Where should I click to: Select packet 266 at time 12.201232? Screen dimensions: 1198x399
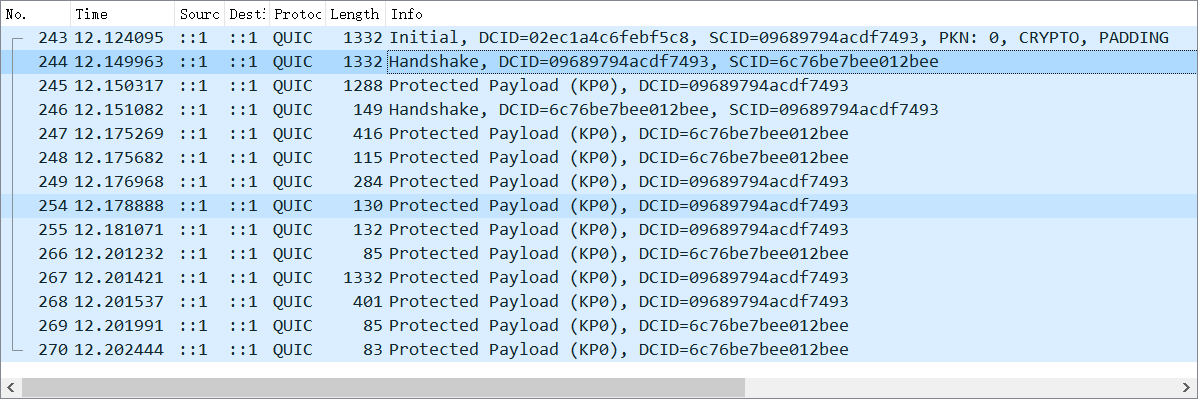tap(599, 253)
